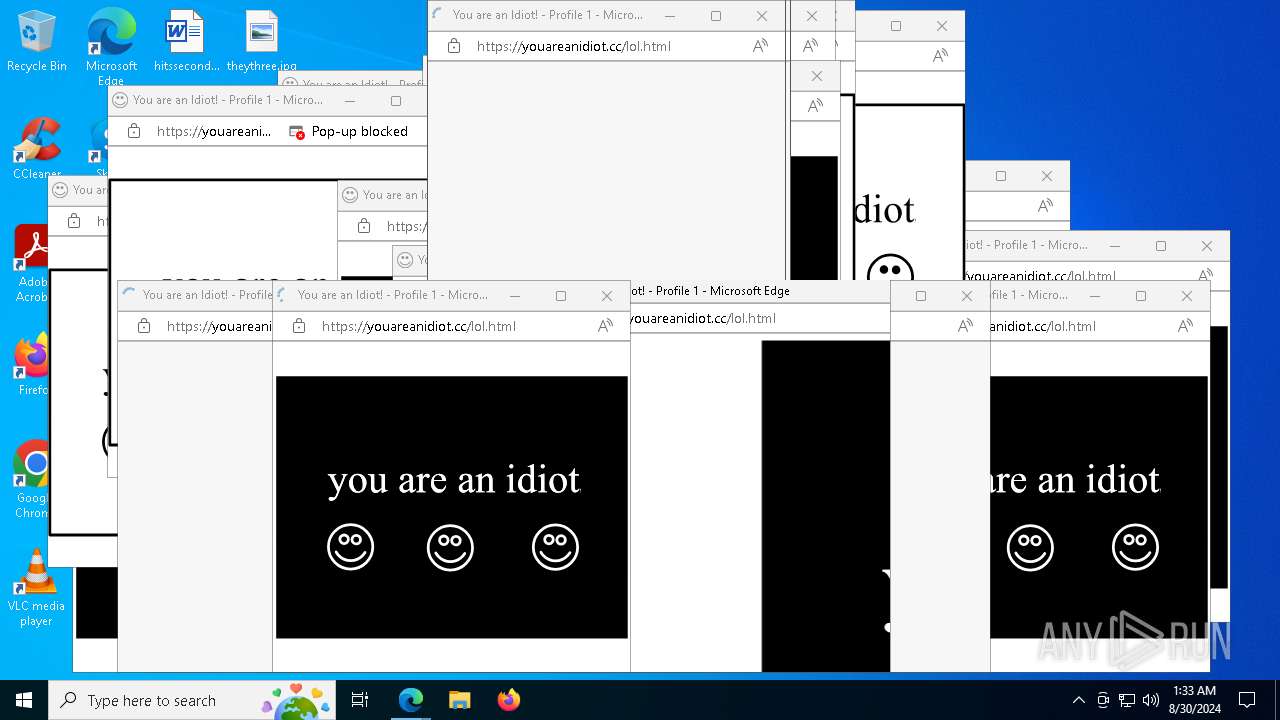This screenshot has width=1280, height=720.
Task: Open the Recycle Bin desktop icon
Action: [x=37, y=40]
